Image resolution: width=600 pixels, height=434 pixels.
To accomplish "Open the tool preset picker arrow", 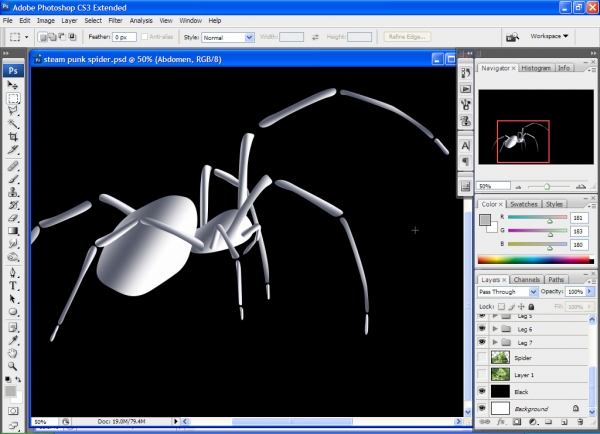I will tap(26, 37).
